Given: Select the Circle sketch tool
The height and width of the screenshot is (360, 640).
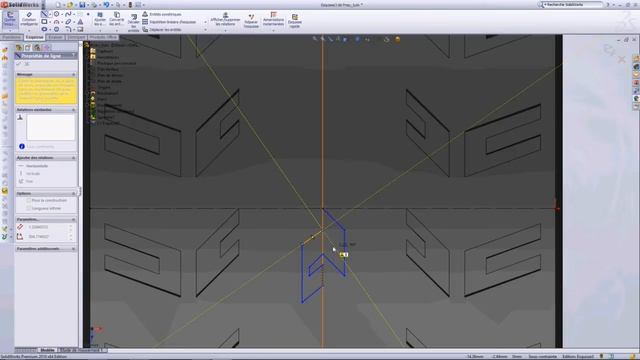Looking at the screenshot, I should click(x=56, y=14).
